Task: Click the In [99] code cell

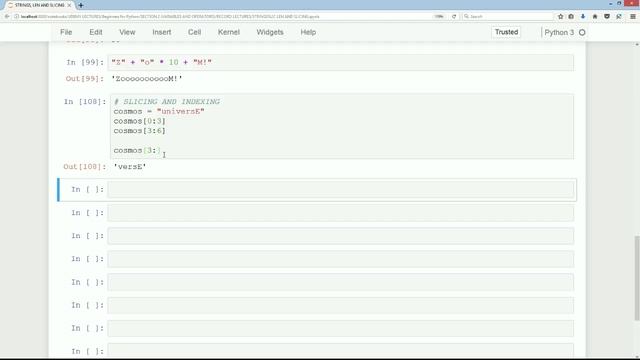Action: click(x=340, y=62)
